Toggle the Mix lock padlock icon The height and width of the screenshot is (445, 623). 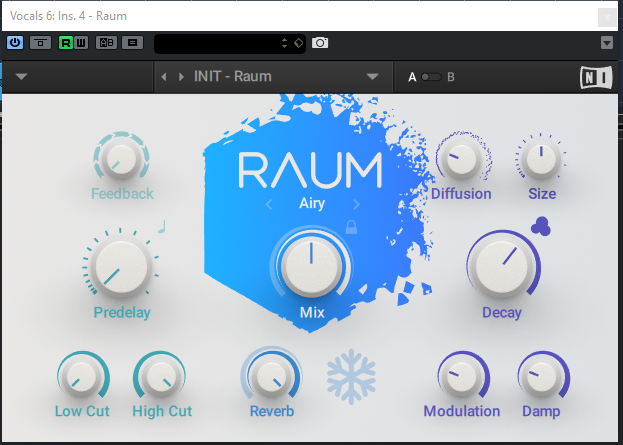(x=351, y=227)
